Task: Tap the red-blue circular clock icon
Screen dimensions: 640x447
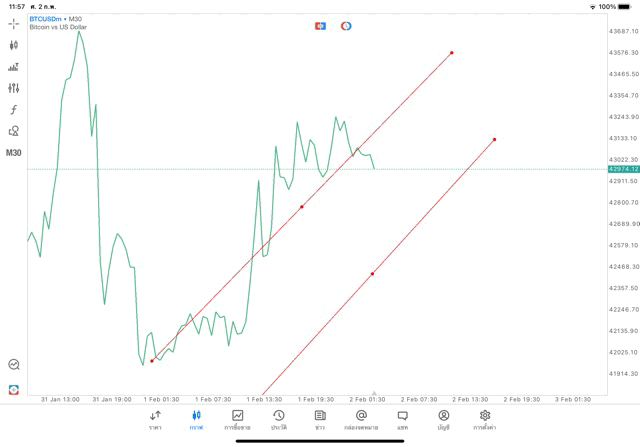Action: click(346, 25)
